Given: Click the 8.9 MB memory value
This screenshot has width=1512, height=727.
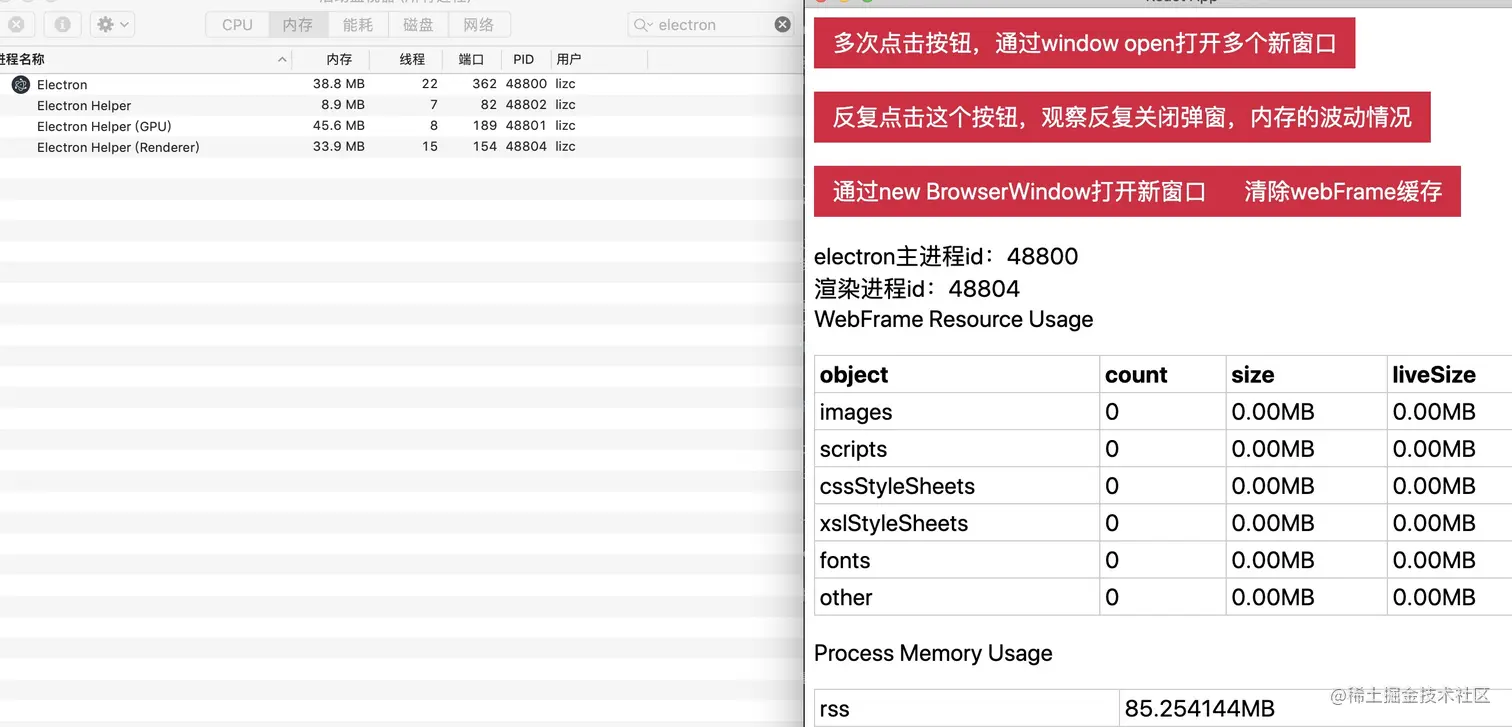Looking at the screenshot, I should click(343, 105).
